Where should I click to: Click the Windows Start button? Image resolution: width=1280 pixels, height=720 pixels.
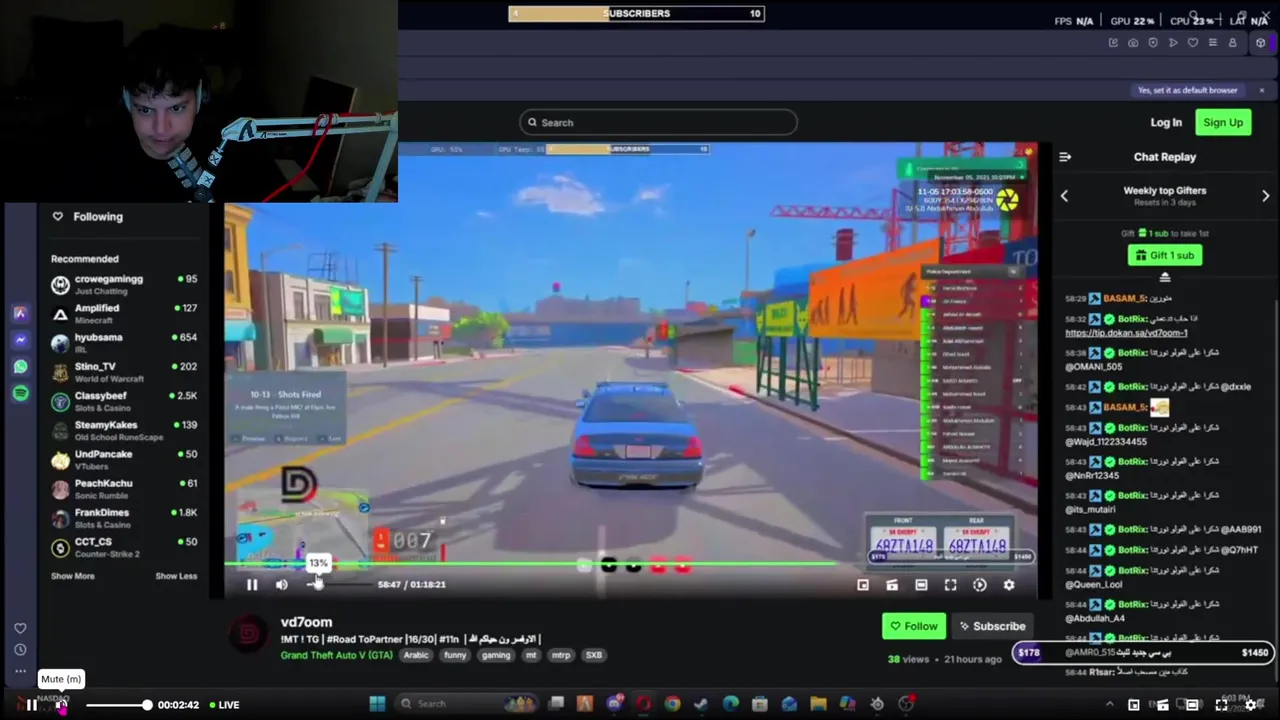coord(377,704)
